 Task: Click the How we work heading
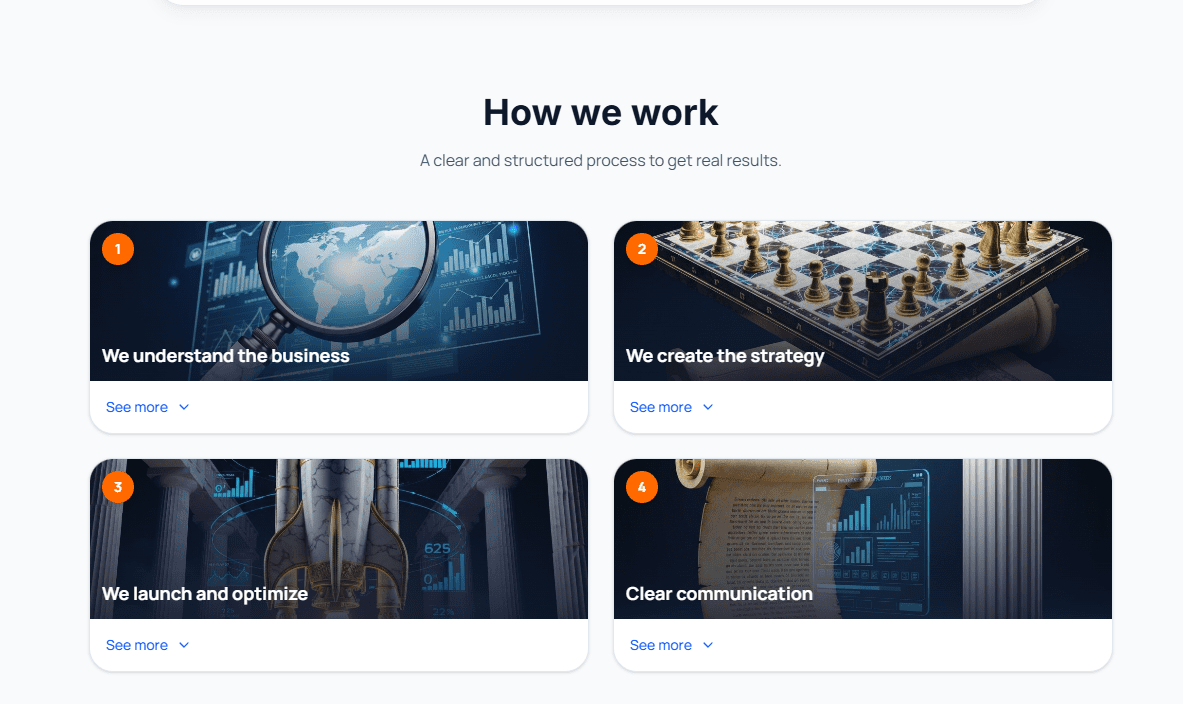click(601, 112)
